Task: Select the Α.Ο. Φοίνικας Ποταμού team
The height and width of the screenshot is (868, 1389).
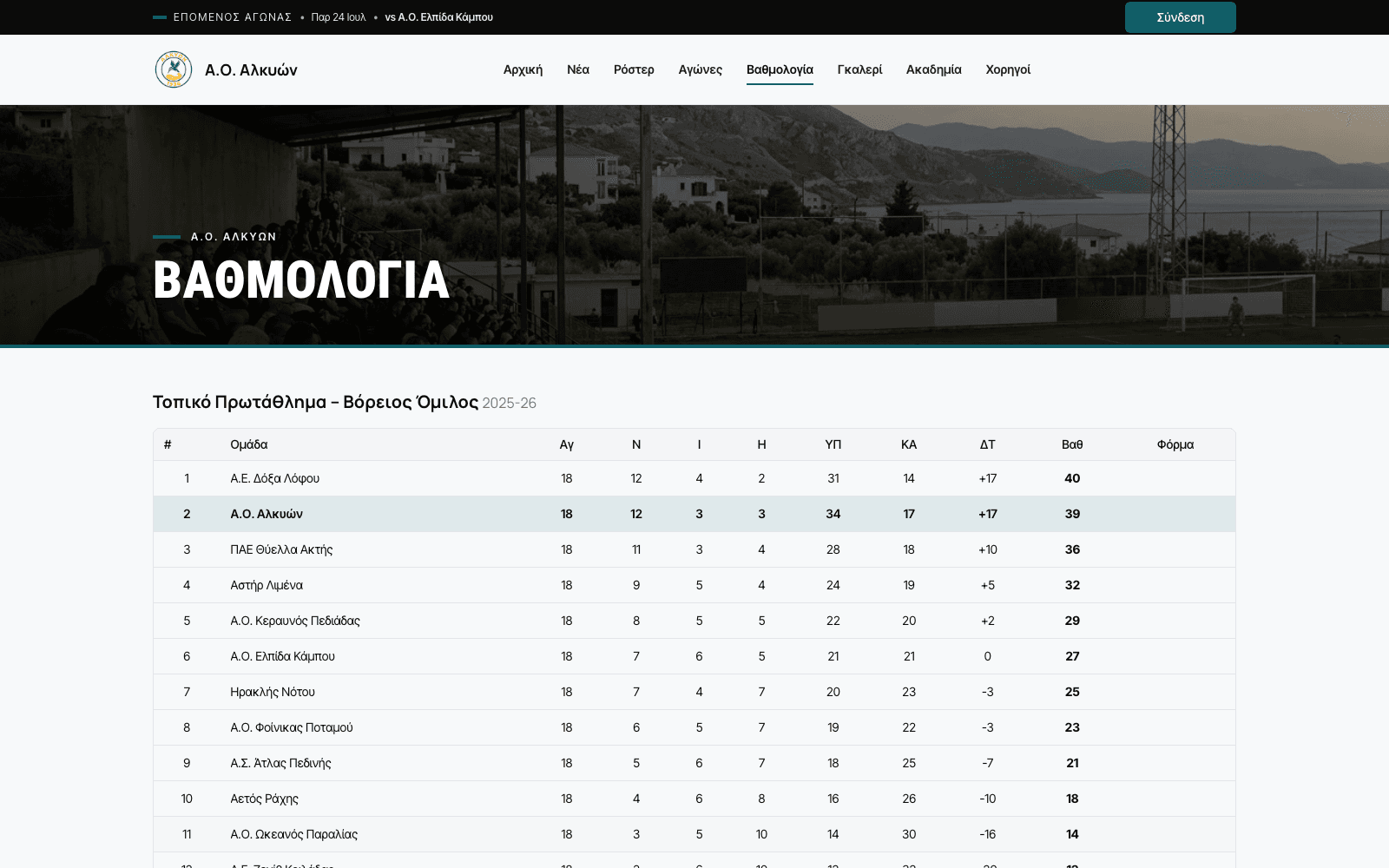Action: pos(292,727)
